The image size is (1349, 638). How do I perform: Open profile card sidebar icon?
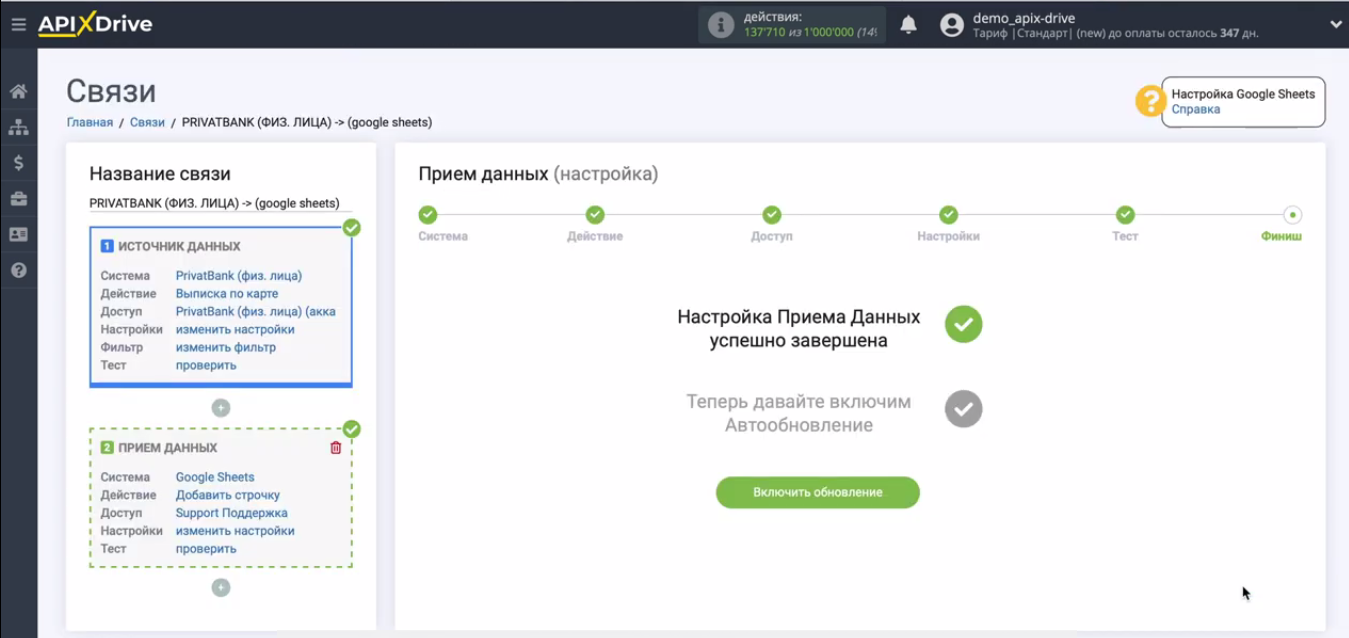(18, 234)
